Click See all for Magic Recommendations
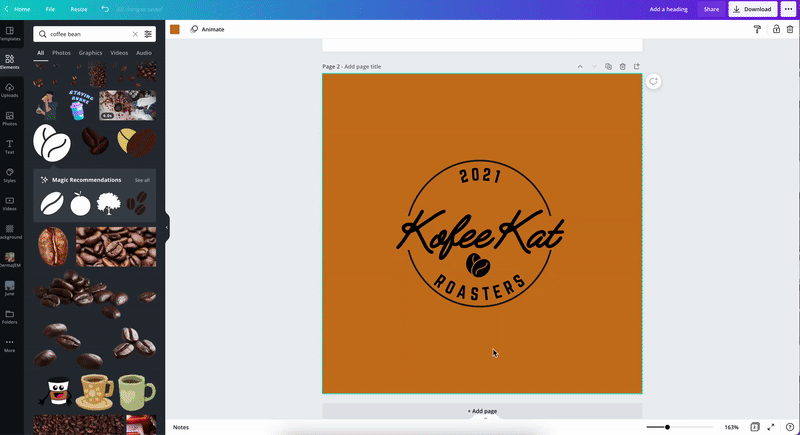 point(142,180)
